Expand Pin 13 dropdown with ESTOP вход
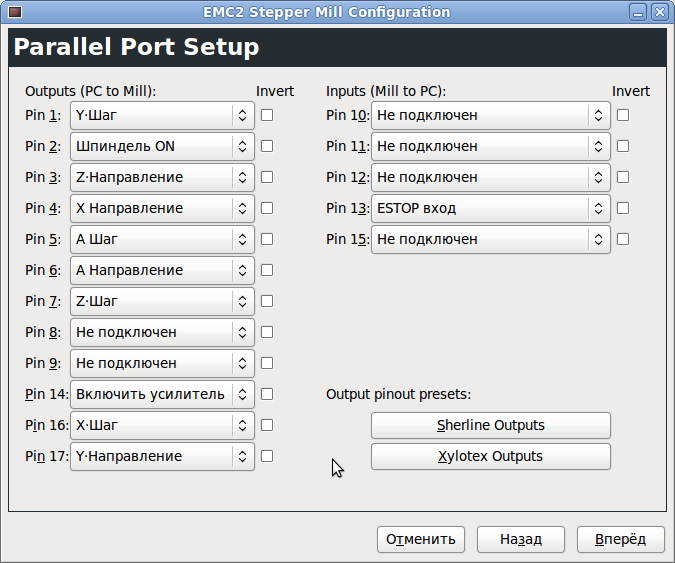This screenshot has width=675, height=563. pyautogui.click(x=490, y=208)
